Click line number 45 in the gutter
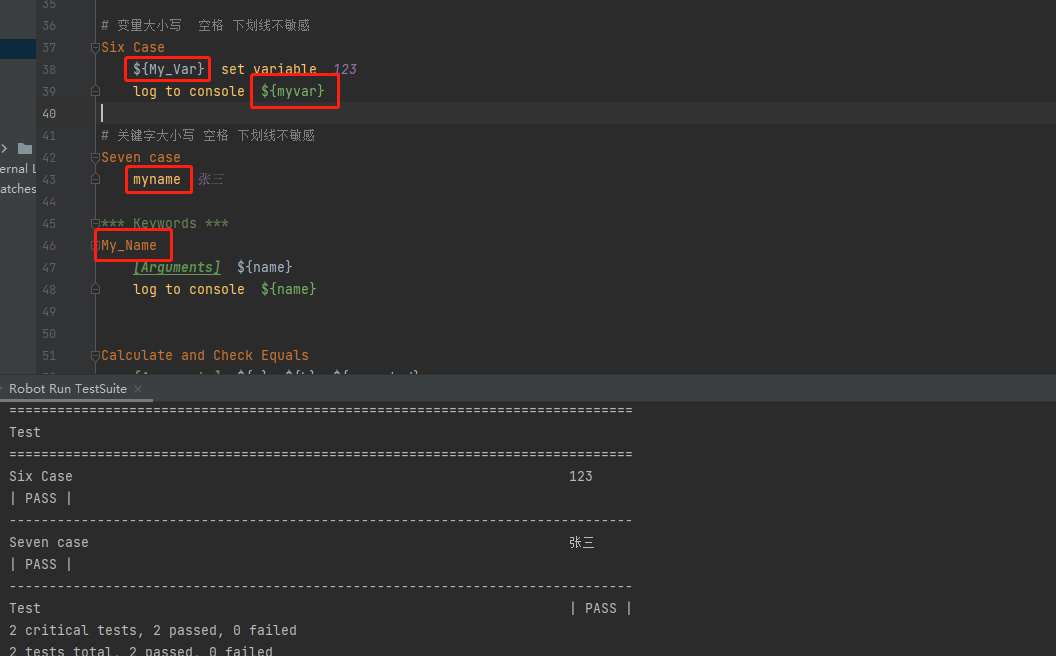 click(x=50, y=223)
